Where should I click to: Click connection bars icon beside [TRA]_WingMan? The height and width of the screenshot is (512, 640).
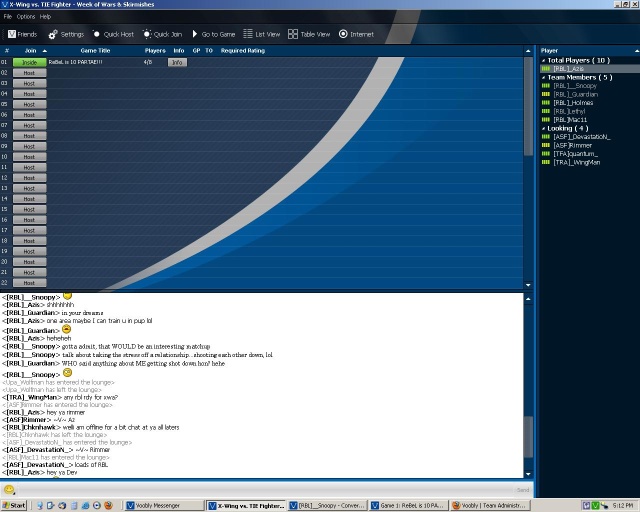pos(546,162)
